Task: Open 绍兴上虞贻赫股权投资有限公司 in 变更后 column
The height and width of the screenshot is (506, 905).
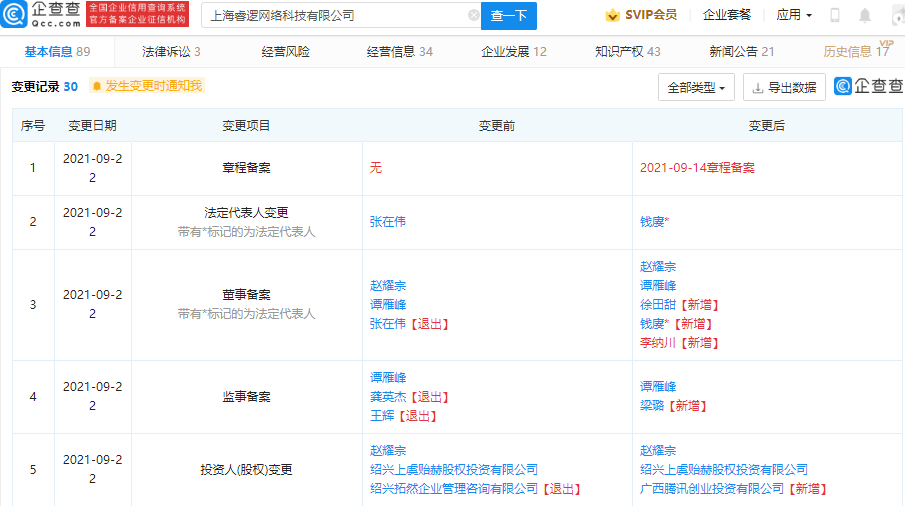Action: tap(724, 470)
